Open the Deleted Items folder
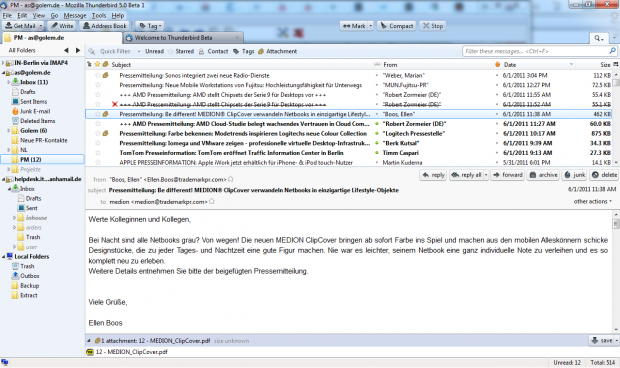This screenshot has width=620, height=368. (x=38, y=121)
